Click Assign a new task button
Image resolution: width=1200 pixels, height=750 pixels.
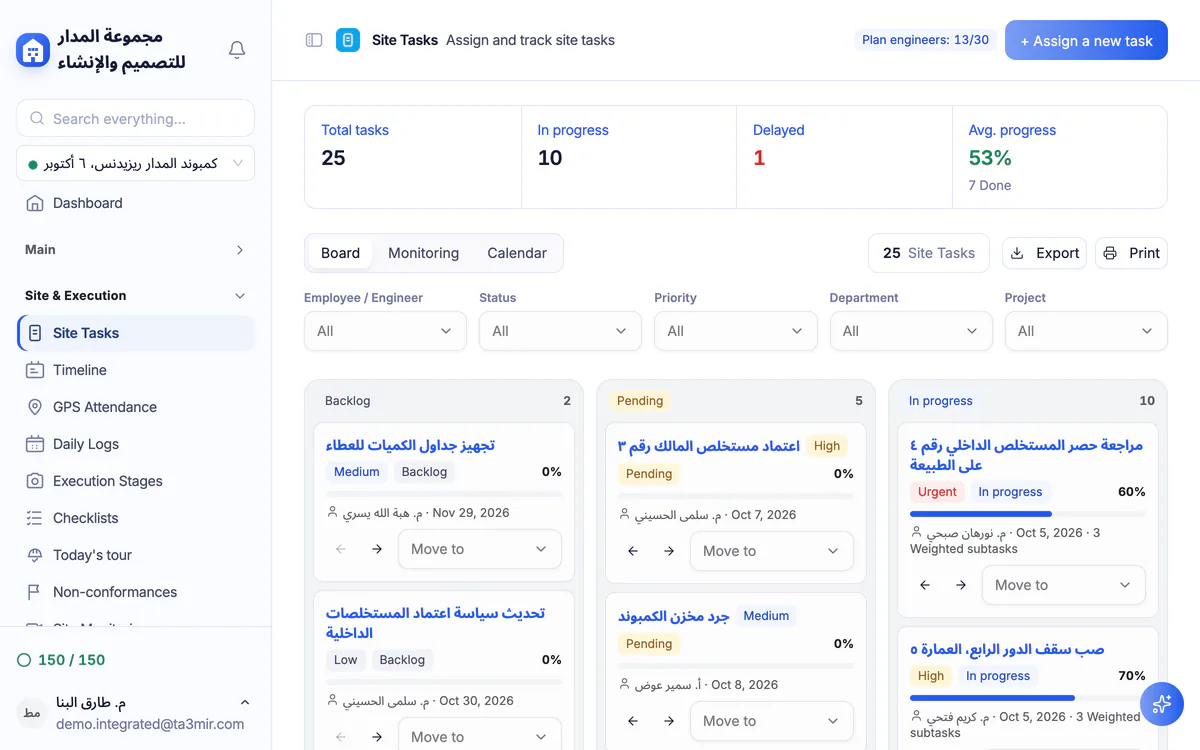click(x=1086, y=41)
